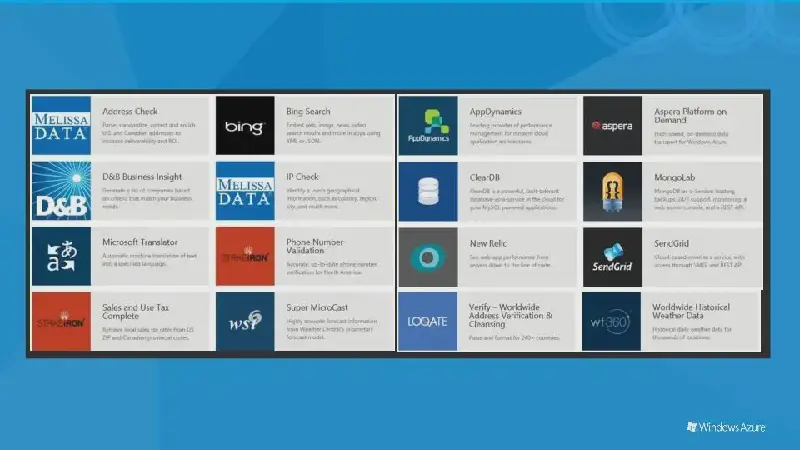Select the New Relic circular logo

point(428,257)
